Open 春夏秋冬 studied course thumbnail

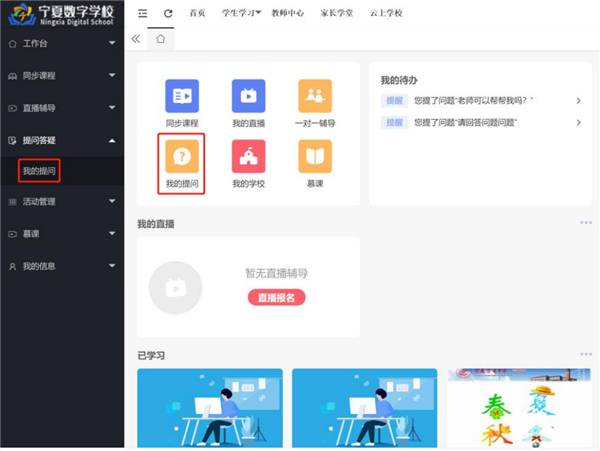[x=519, y=408]
